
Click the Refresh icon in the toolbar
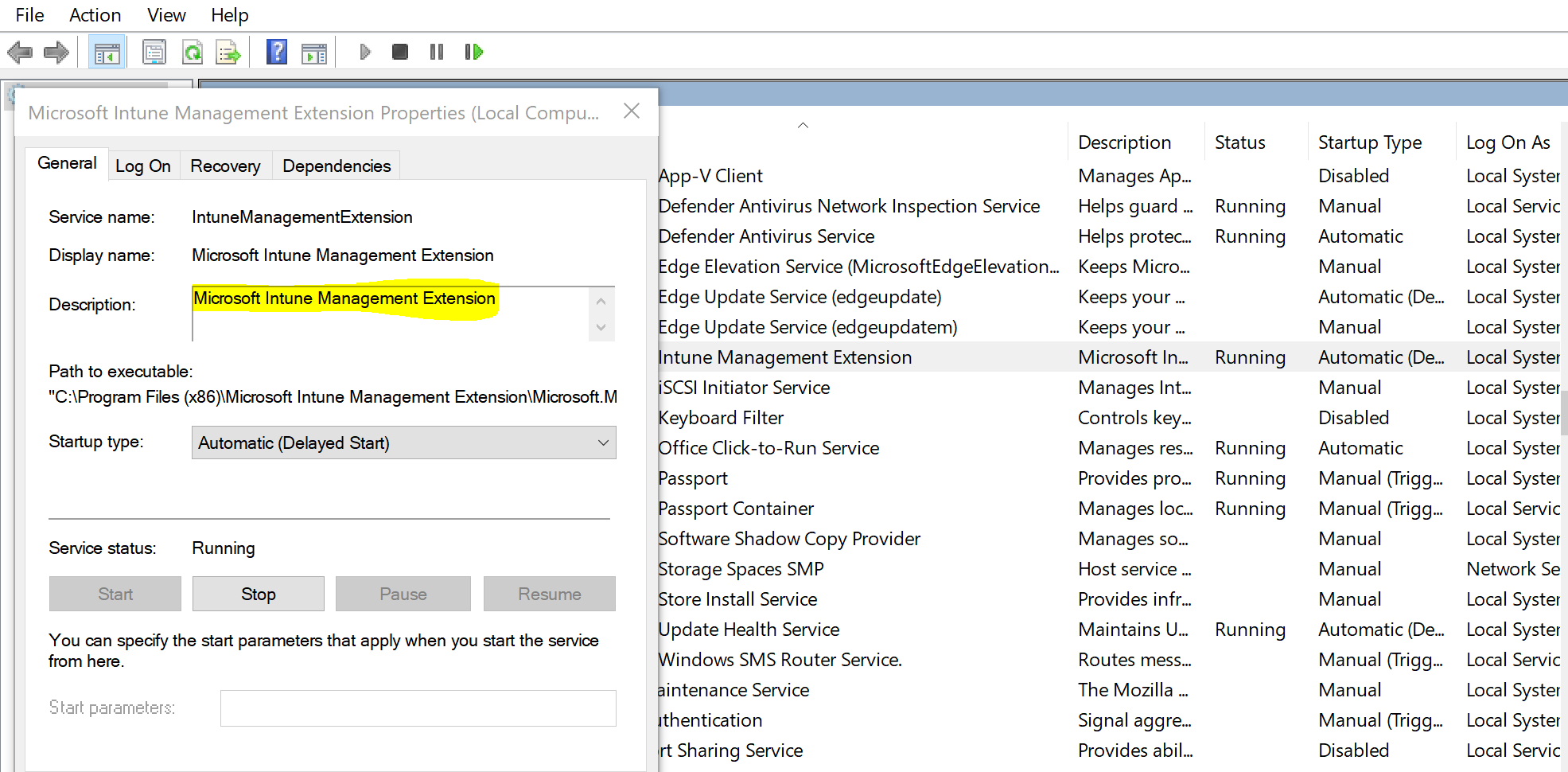[x=193, y=51]
